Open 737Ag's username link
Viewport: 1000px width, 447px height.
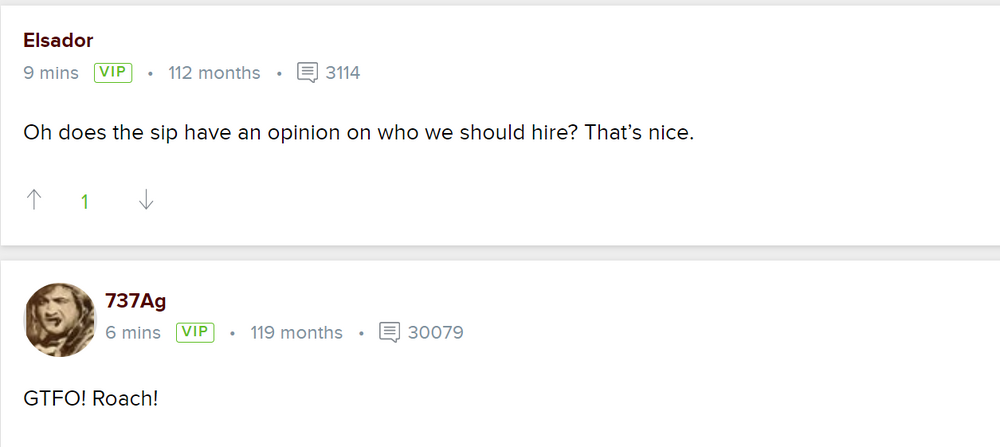[135, 301]
